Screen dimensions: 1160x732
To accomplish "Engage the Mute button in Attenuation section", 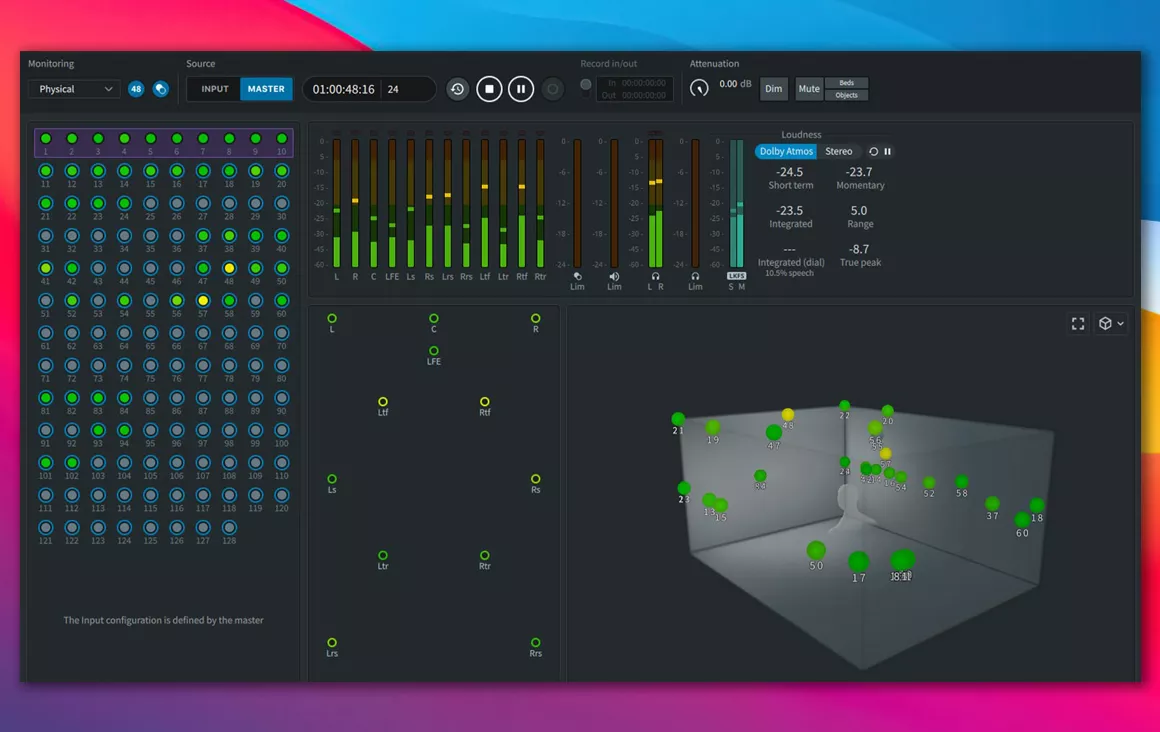I will (808, 88).
